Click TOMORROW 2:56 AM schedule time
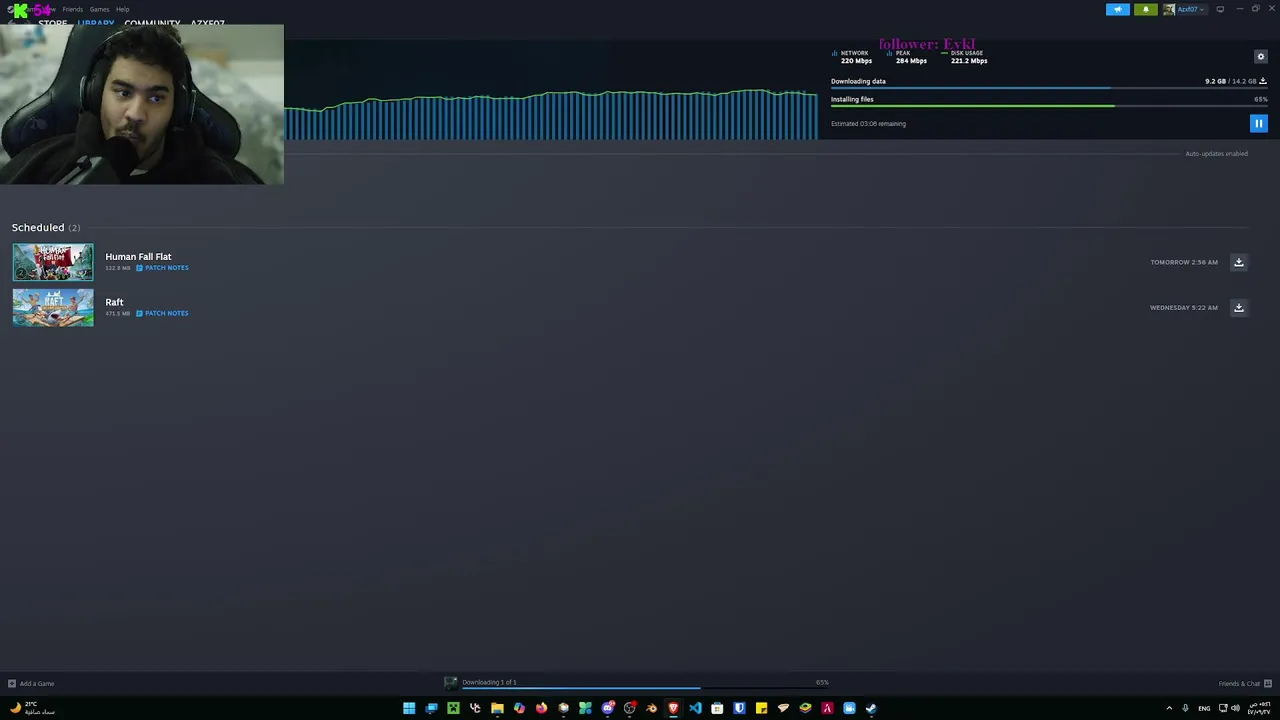Viewport: 1280px width, 720px height. click(x=1184, y=262)
